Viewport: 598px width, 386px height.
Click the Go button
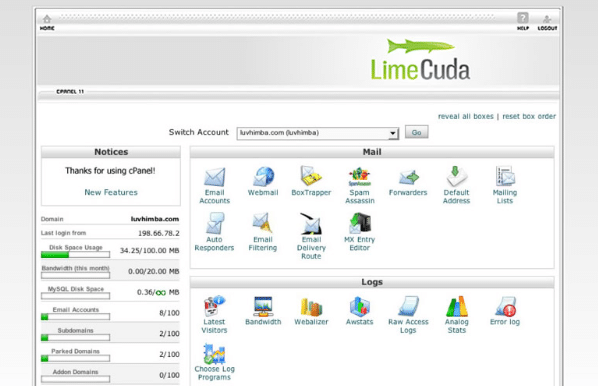point(416,132)
